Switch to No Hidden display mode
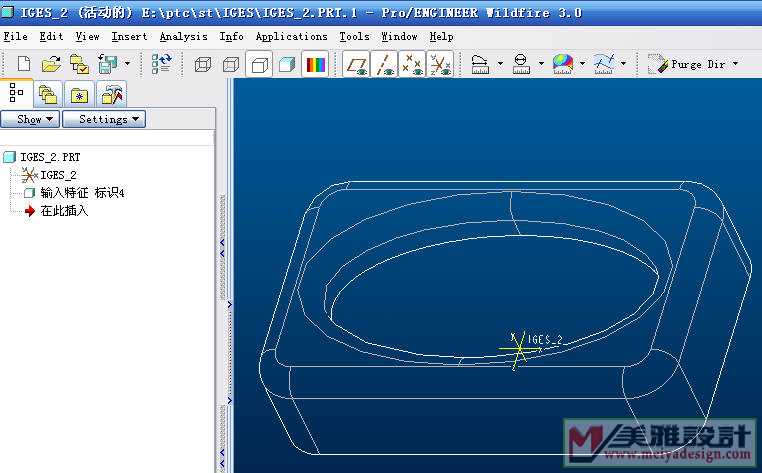The height and width of the screenshot is (473, 762). (259, 64)
